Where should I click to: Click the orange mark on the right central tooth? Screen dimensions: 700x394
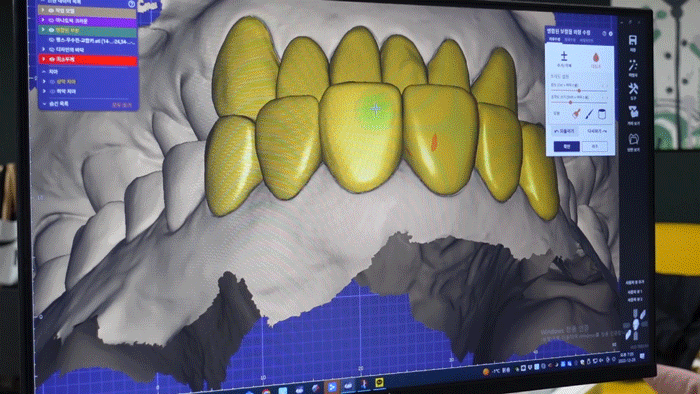434,141
